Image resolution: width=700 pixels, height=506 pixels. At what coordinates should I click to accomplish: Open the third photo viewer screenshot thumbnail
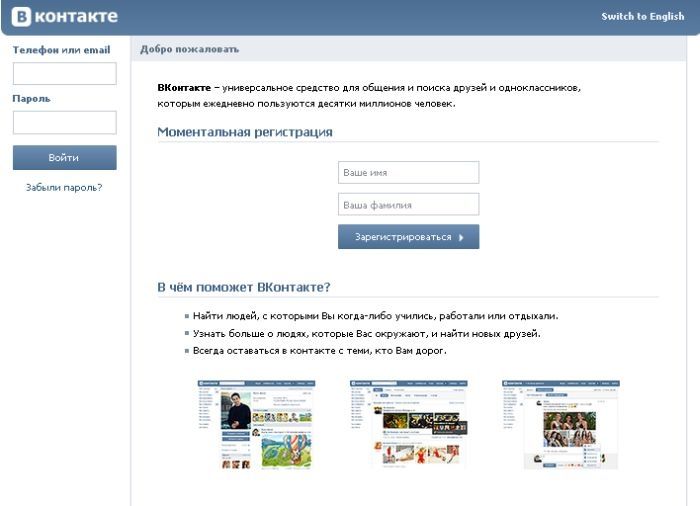tap(561, 424)
